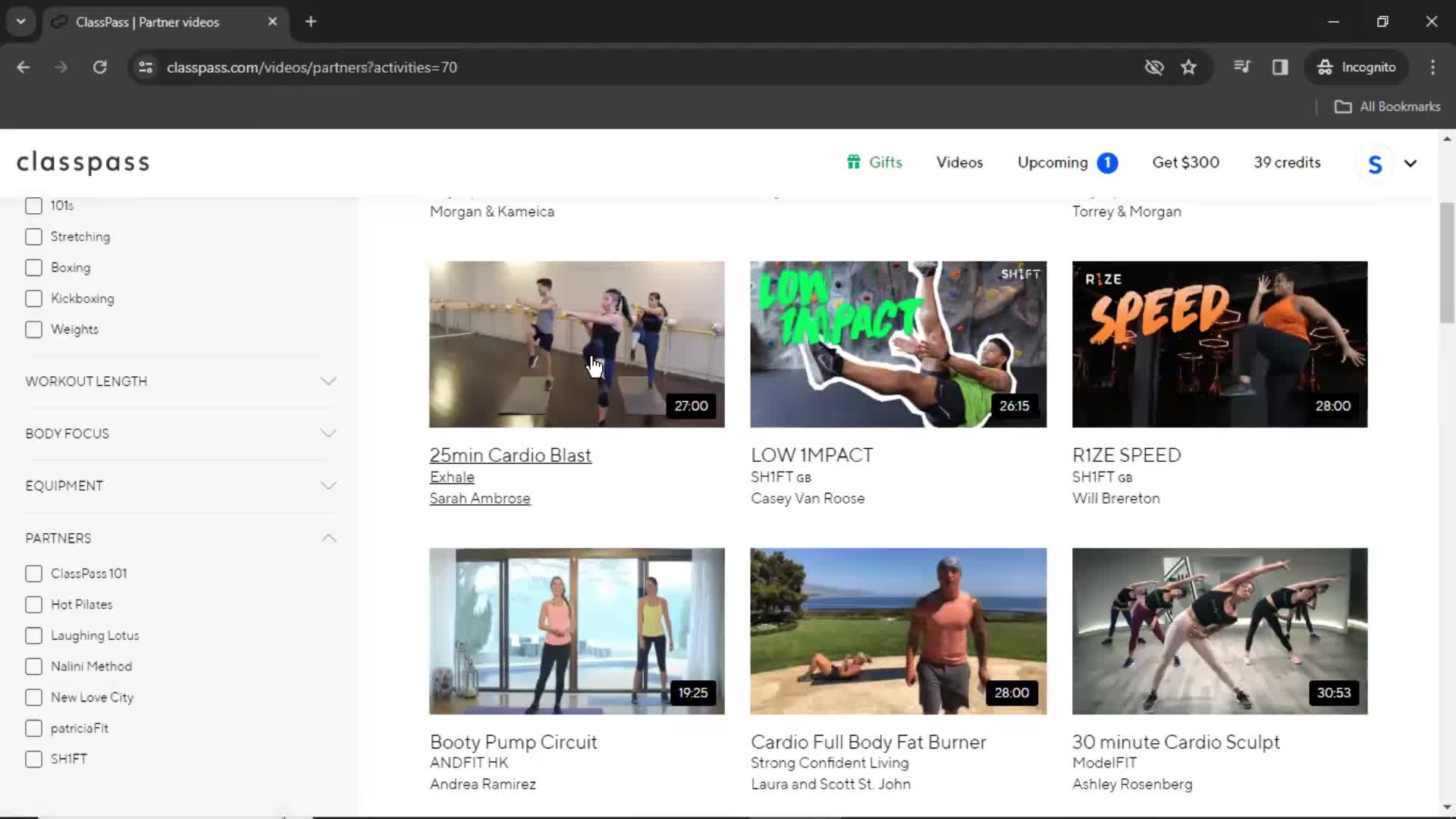Open Chrome three-dot menu
This screenshot has width=1456, height=819.
pos(1432,67)
